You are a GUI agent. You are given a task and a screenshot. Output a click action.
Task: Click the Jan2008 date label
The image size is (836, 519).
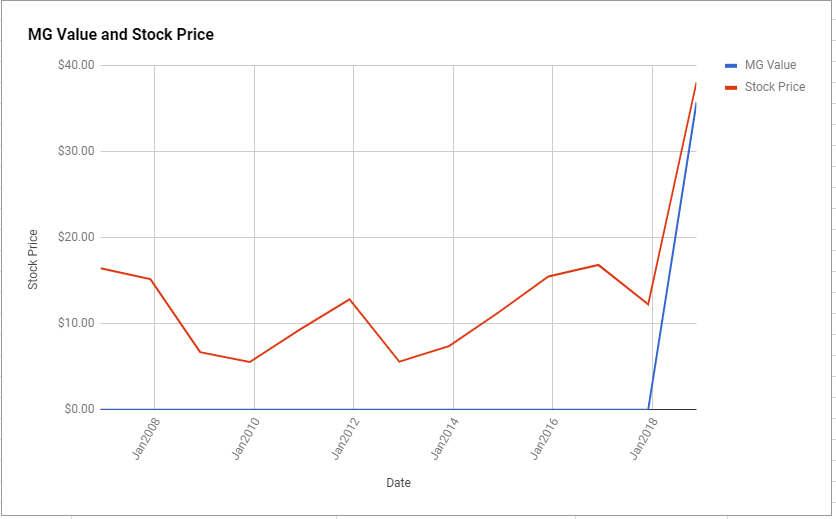click(146, 439)
